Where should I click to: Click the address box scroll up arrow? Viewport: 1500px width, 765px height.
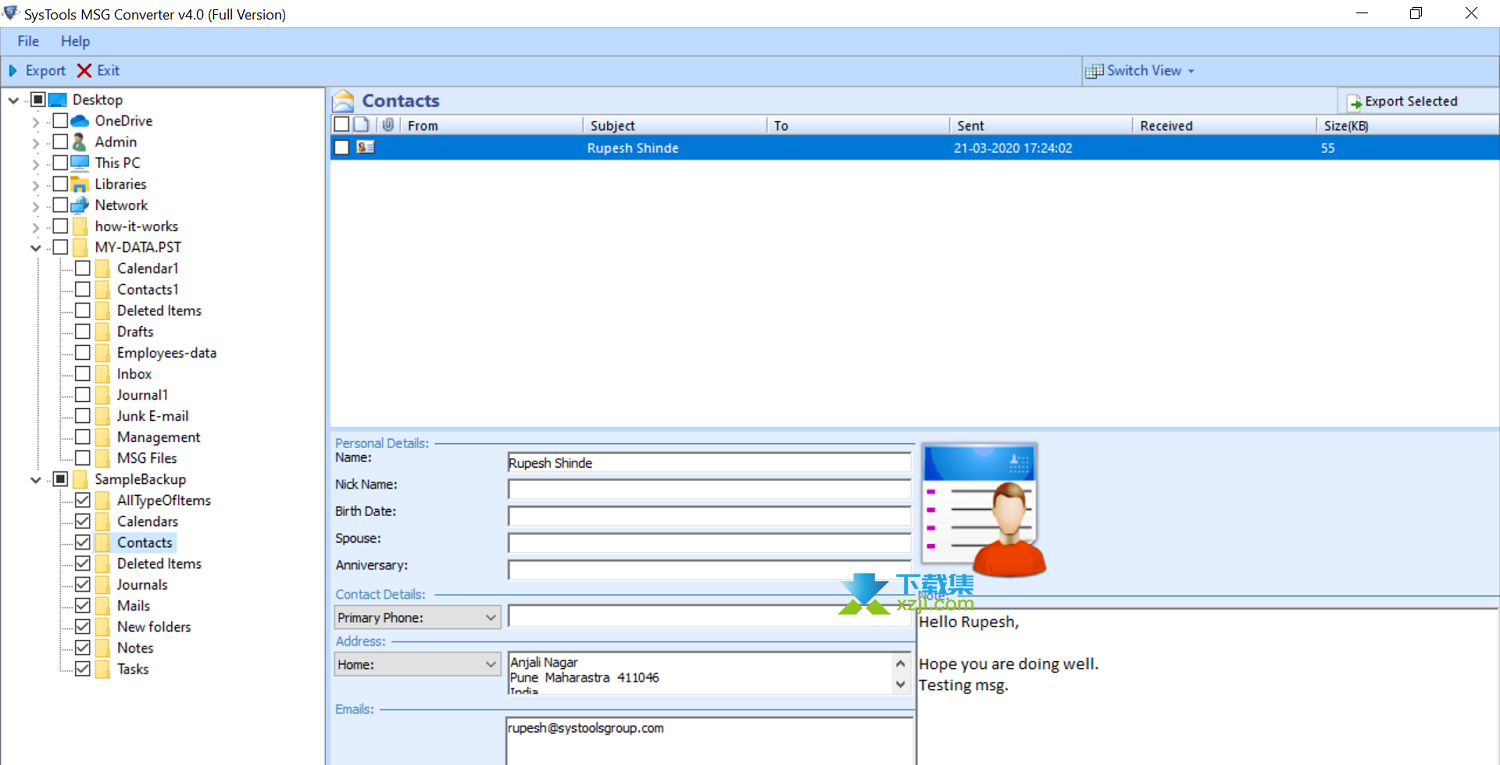[901, 663]
